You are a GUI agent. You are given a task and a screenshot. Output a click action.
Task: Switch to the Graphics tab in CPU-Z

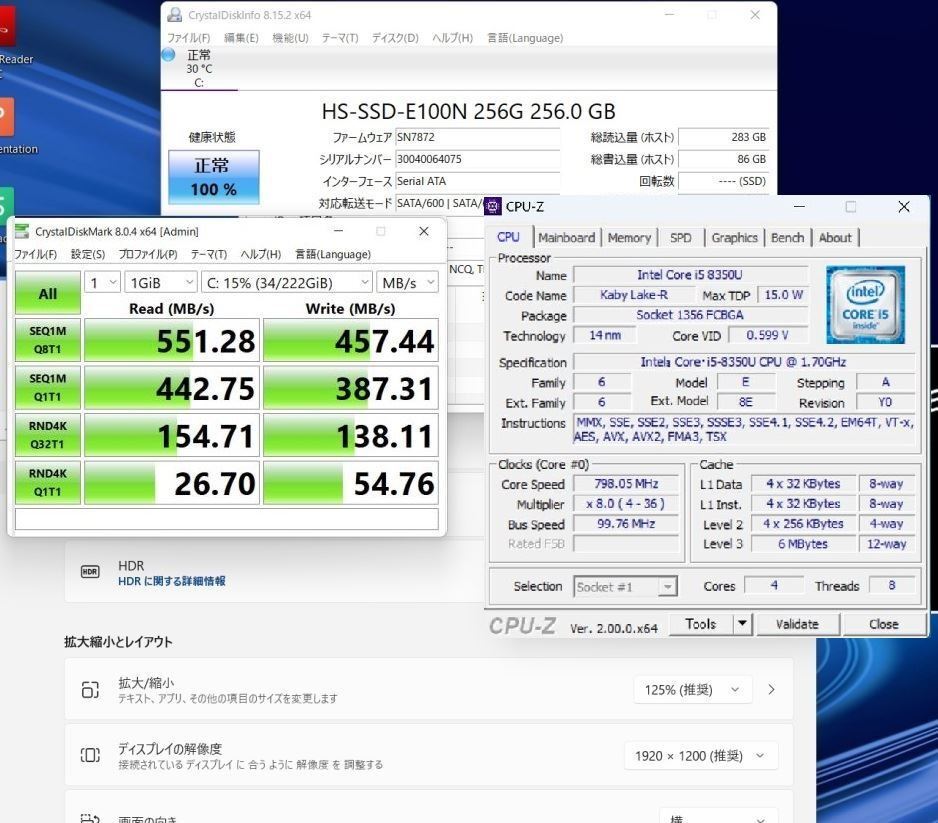(735, 237)
